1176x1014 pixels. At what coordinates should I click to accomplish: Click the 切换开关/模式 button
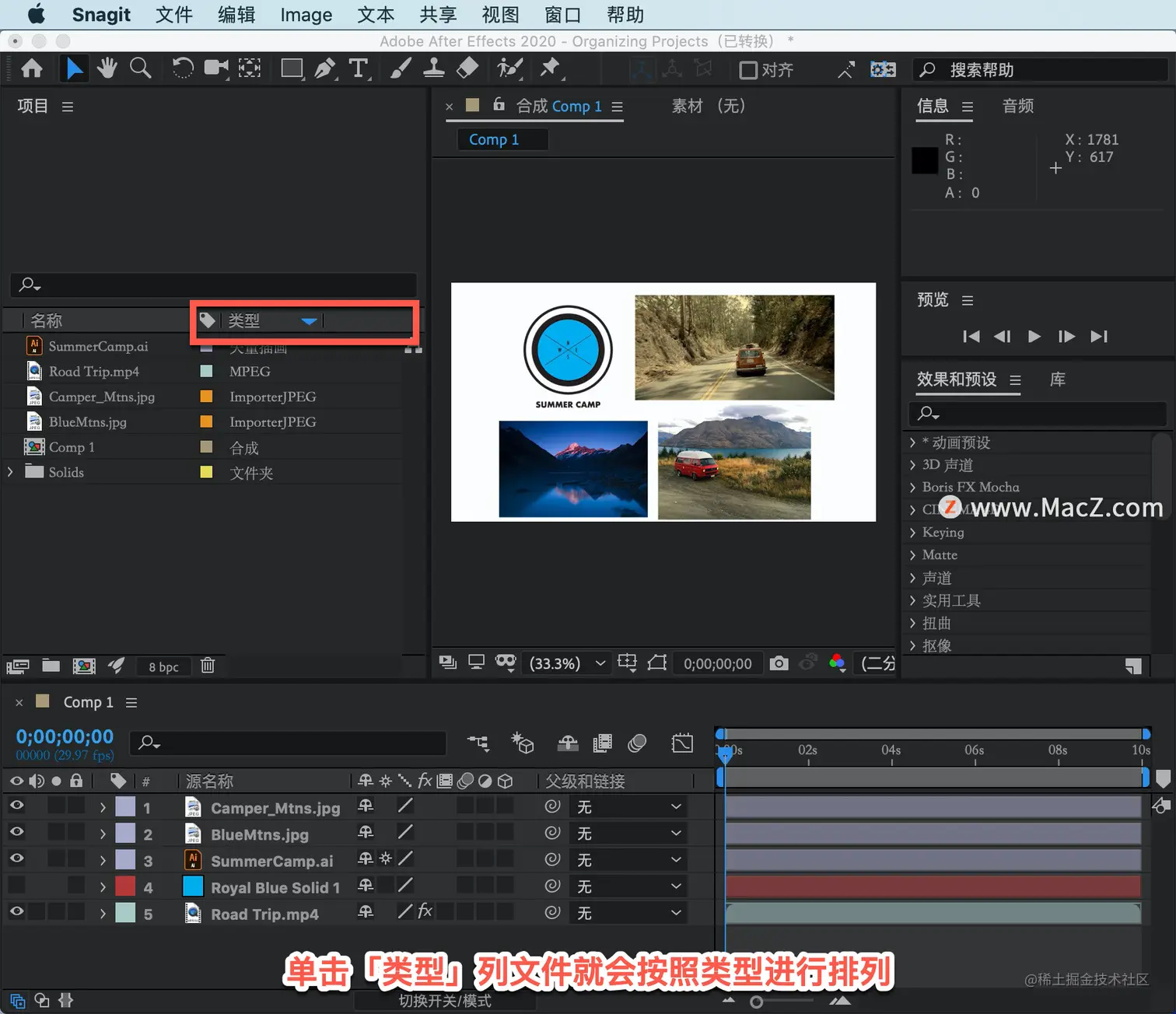[445, 1001]
